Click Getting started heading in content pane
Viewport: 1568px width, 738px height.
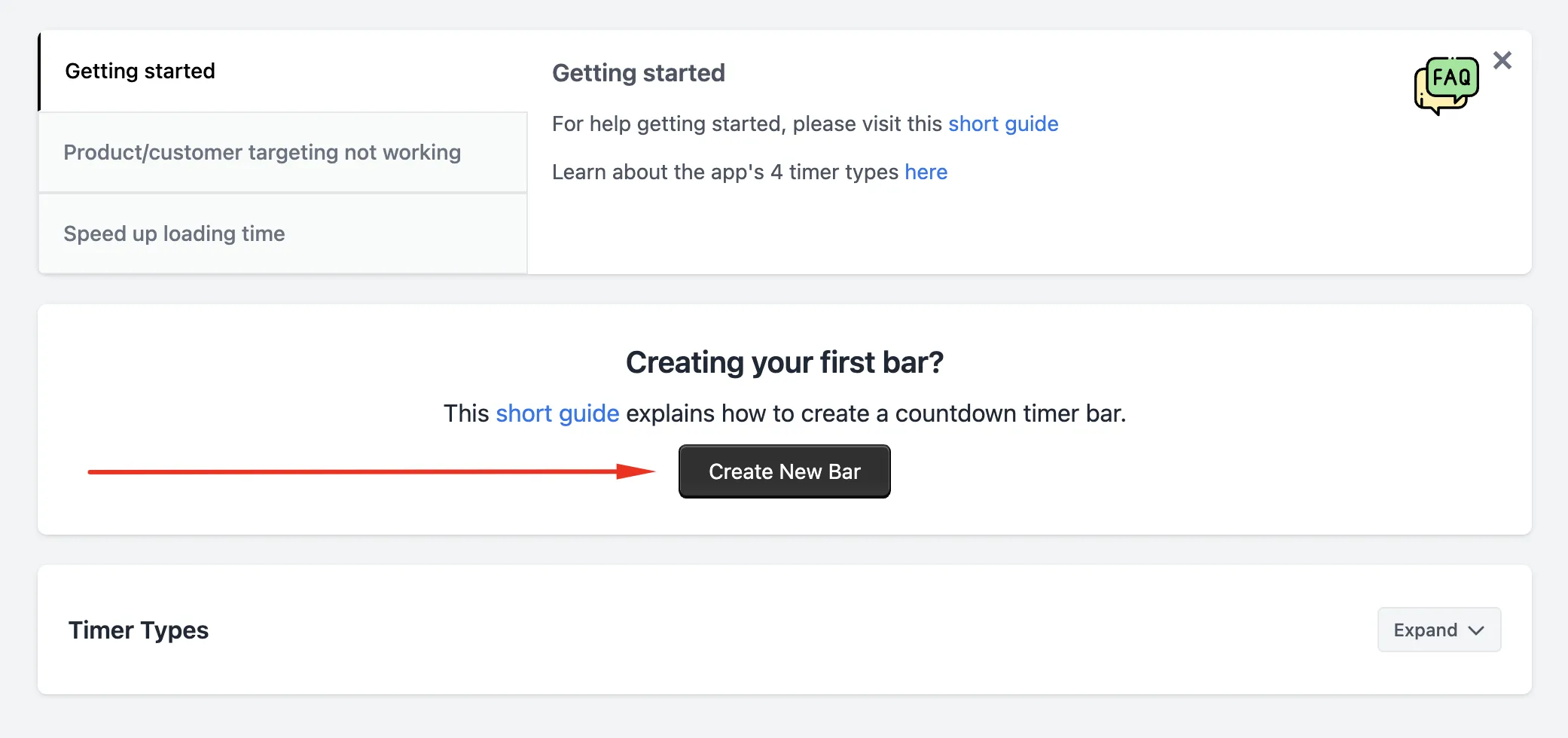[639, 73]
